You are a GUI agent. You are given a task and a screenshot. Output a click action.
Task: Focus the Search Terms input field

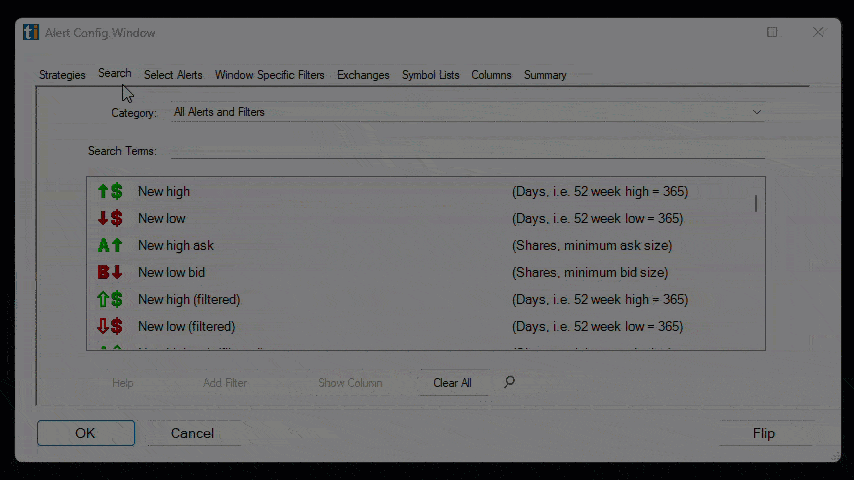point(468,150)
